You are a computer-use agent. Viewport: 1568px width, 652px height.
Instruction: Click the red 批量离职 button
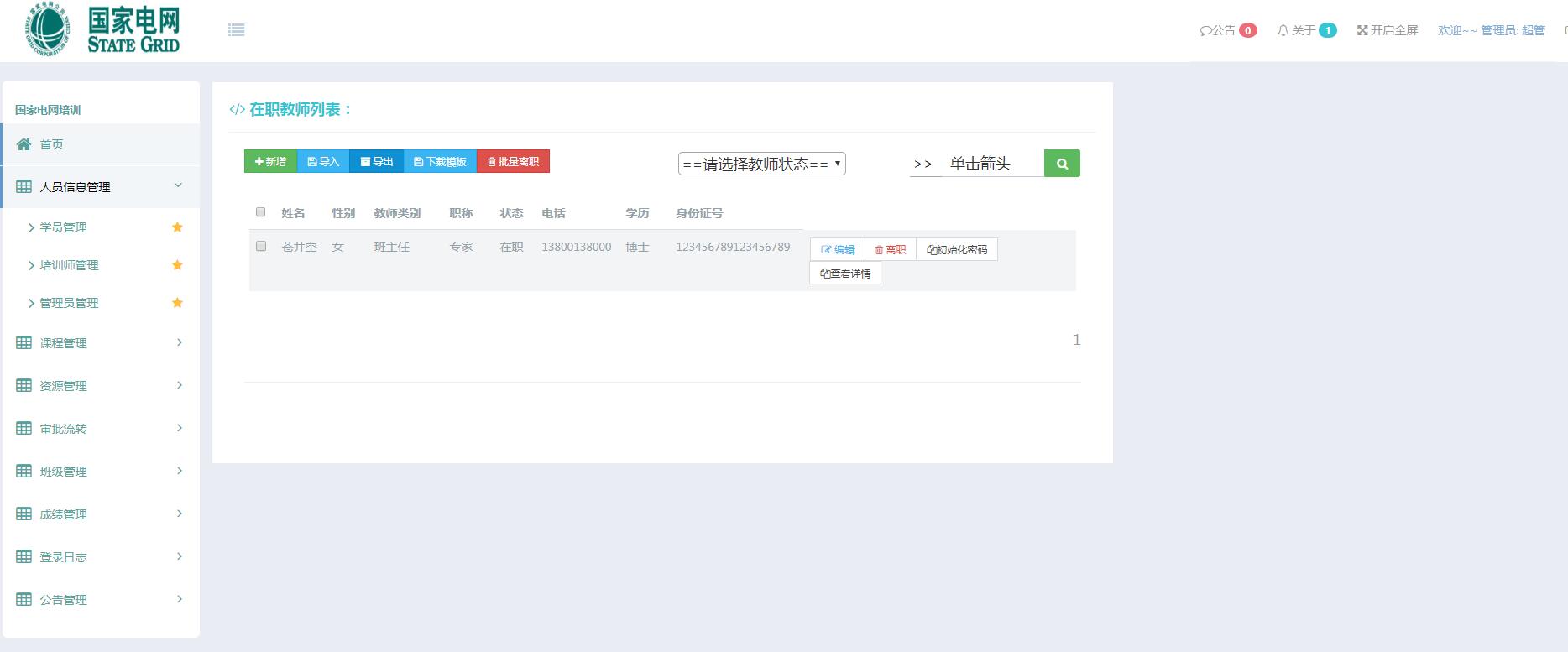coord(513,161)
